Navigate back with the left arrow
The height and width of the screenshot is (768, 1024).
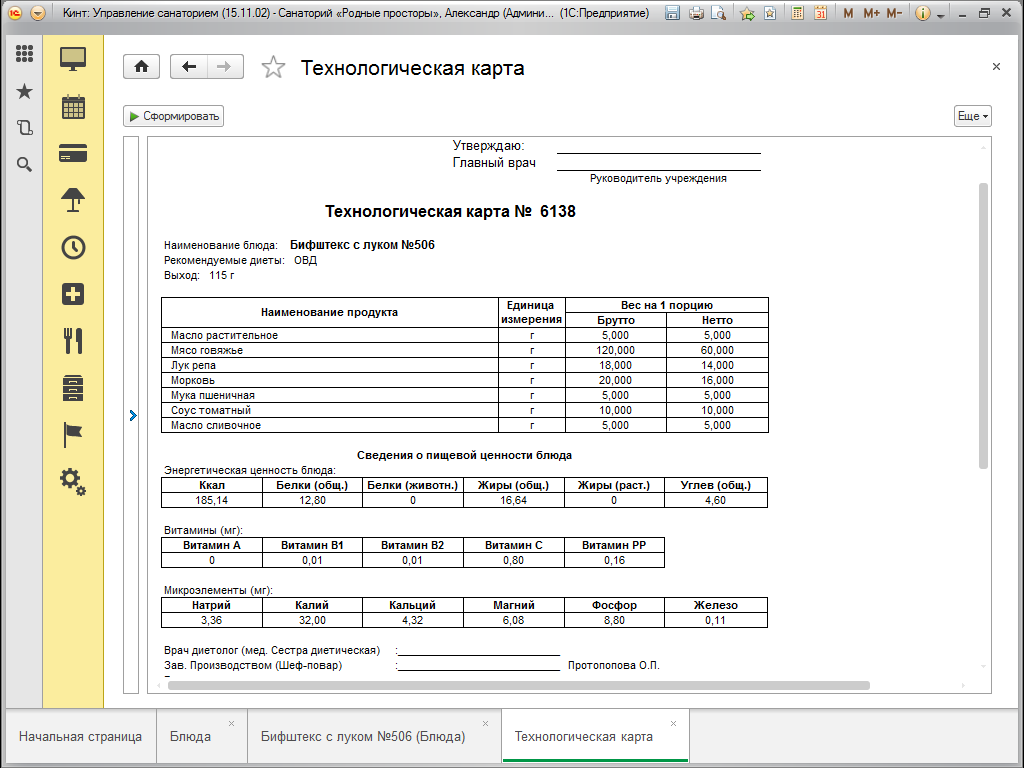click(x=189, y=67)
